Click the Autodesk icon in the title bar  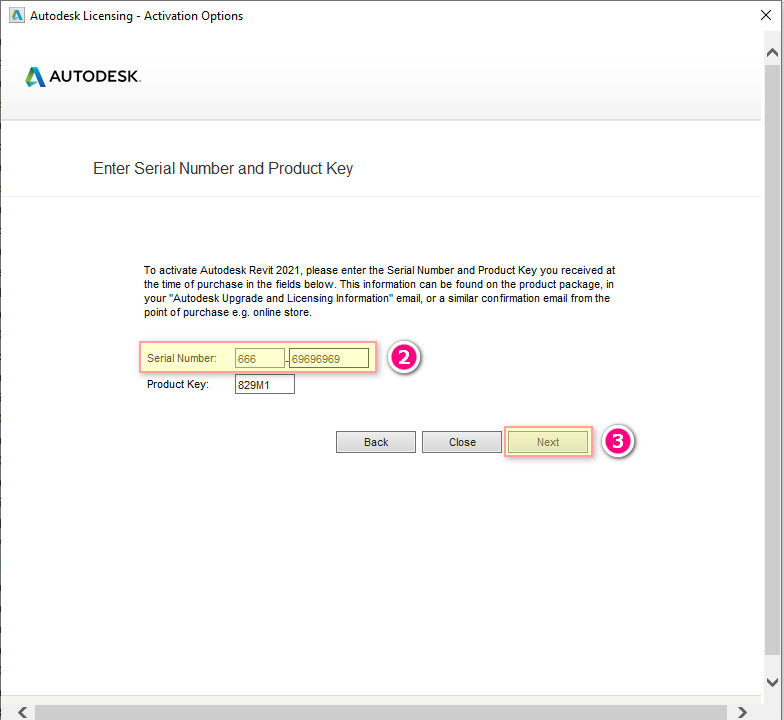16,15
